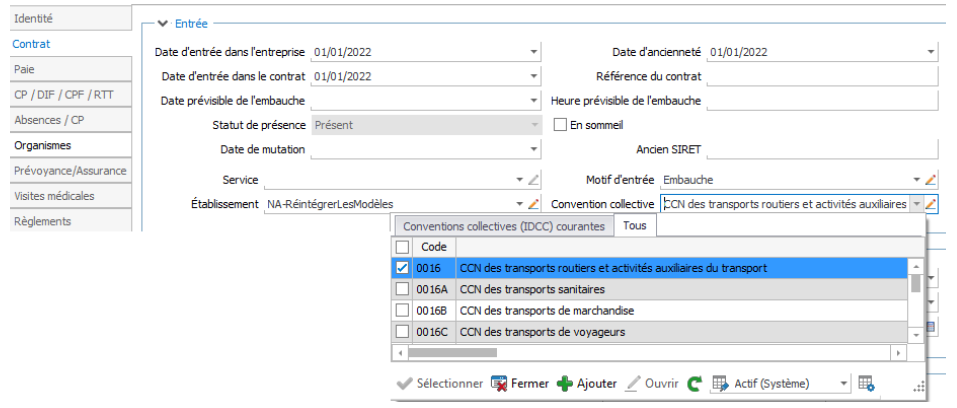Screen dimensions: 957x408
Task: Toggle the En sommeil checkbox
Action: (x=560, y=125)
